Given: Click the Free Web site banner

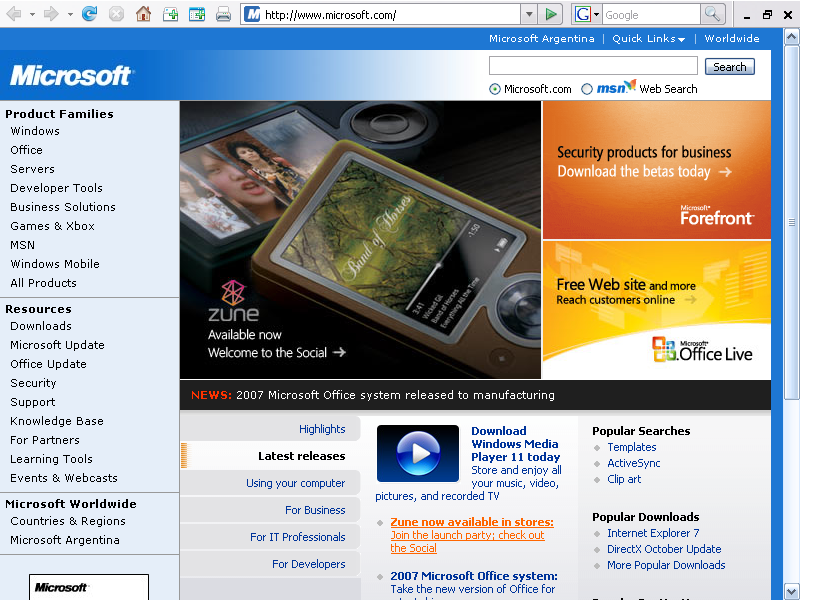Looking at the screenshot, I should point(657,310).
